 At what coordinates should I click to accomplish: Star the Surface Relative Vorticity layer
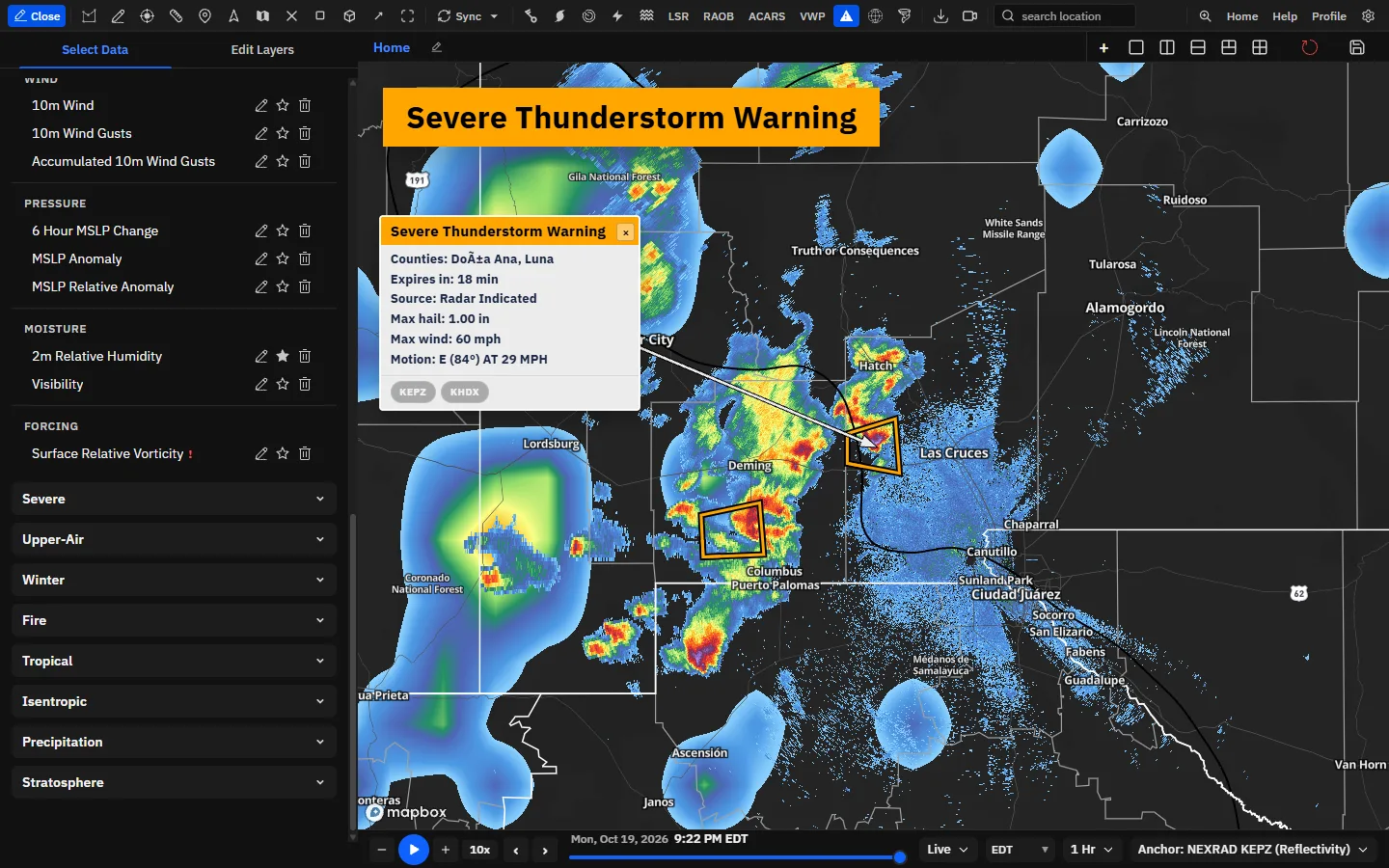283,453
